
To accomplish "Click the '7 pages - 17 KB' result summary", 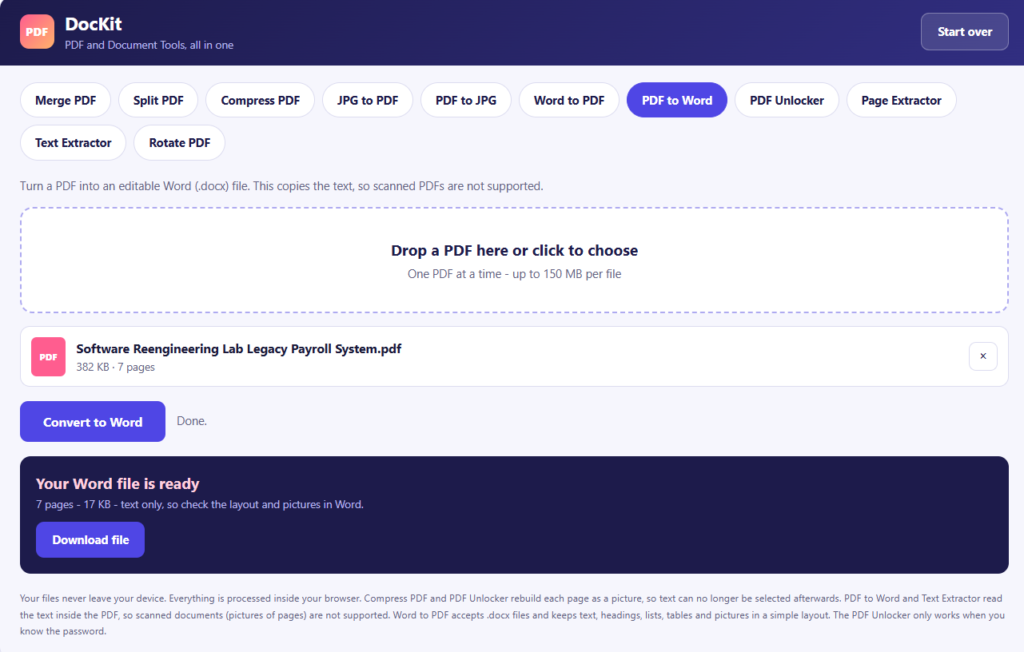I will pos(200,504).
